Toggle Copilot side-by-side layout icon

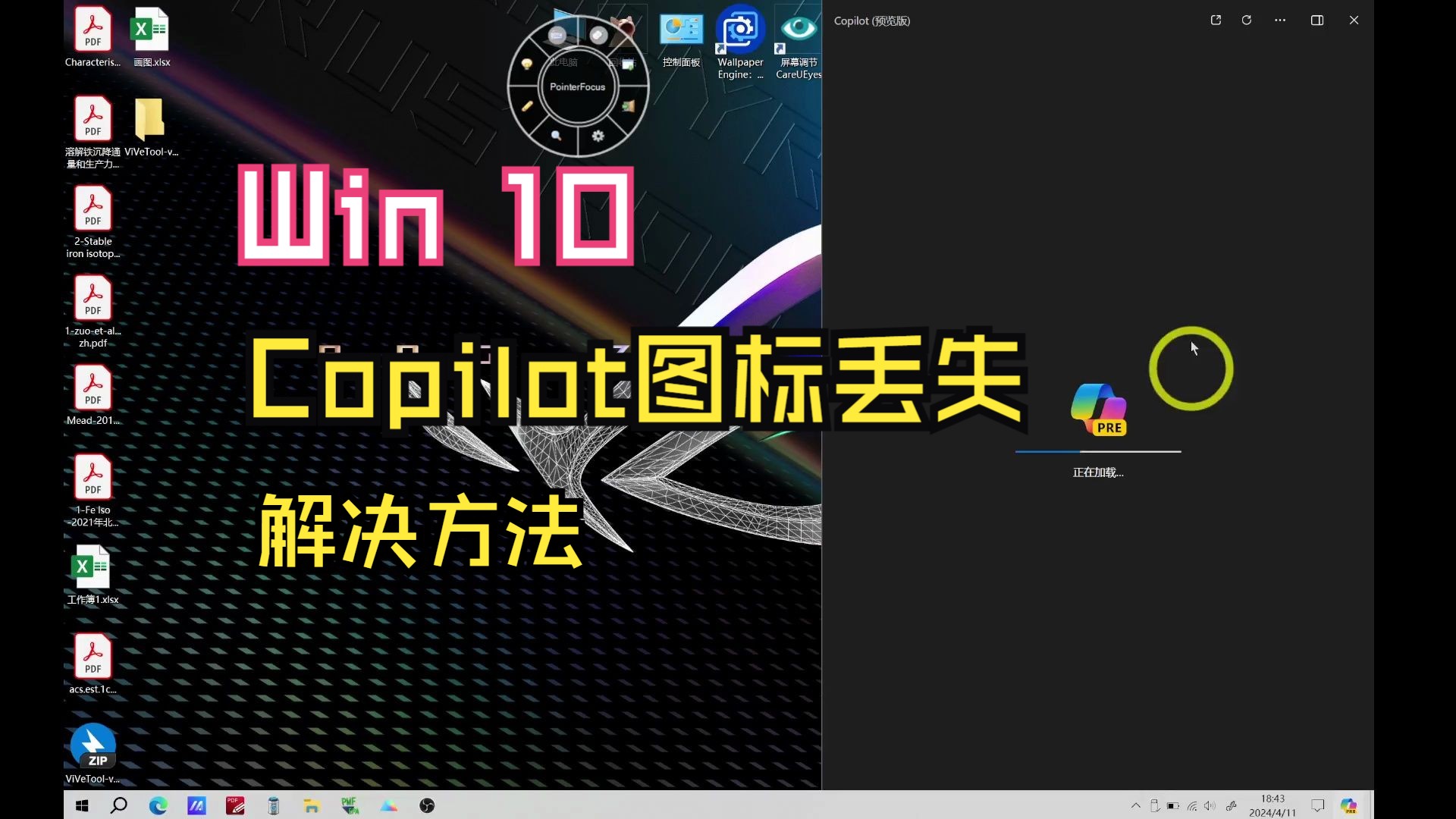pyautogui.click(x=1317, y=20)
